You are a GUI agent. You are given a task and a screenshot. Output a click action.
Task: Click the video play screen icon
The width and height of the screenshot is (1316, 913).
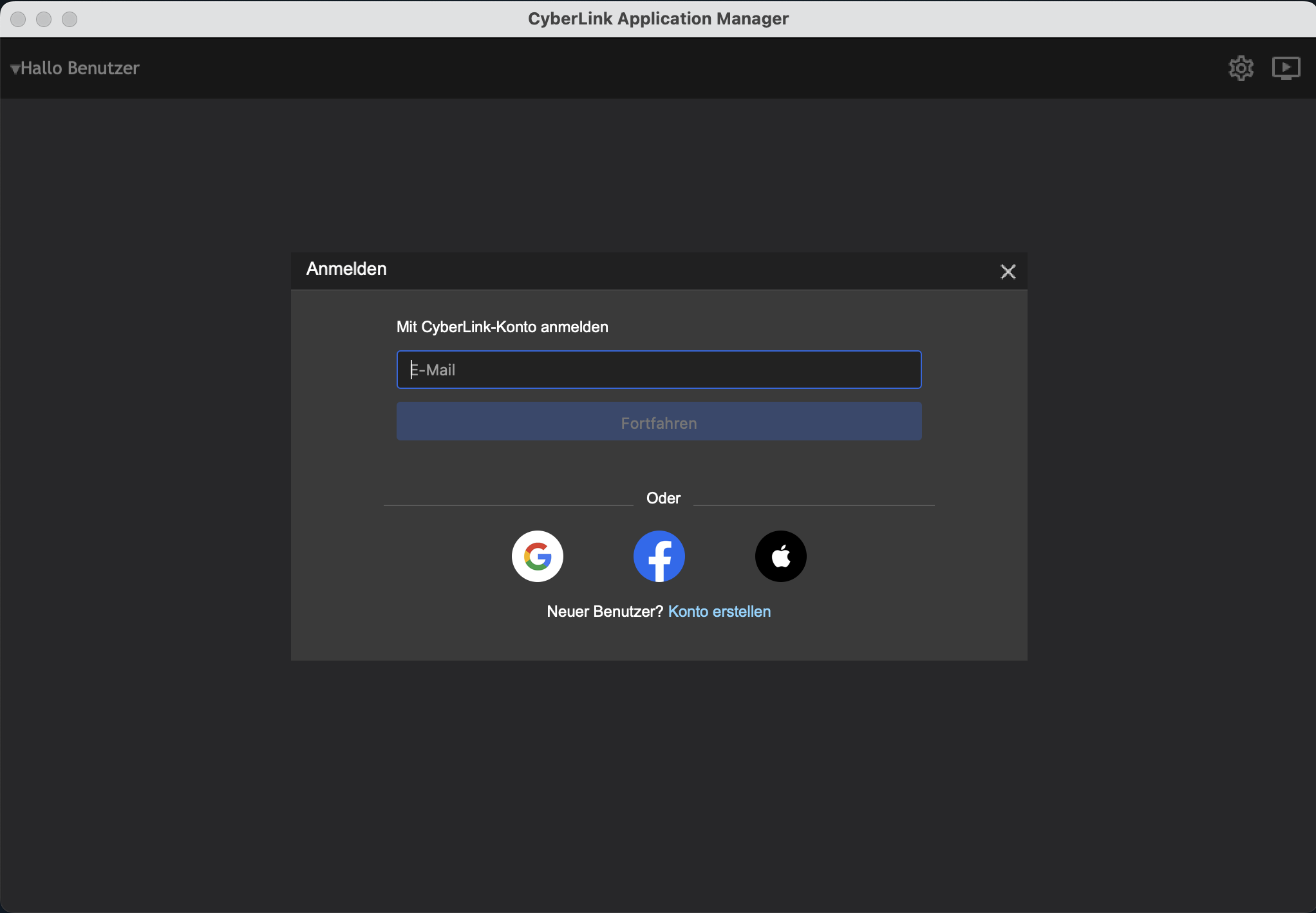point(1286,68)
